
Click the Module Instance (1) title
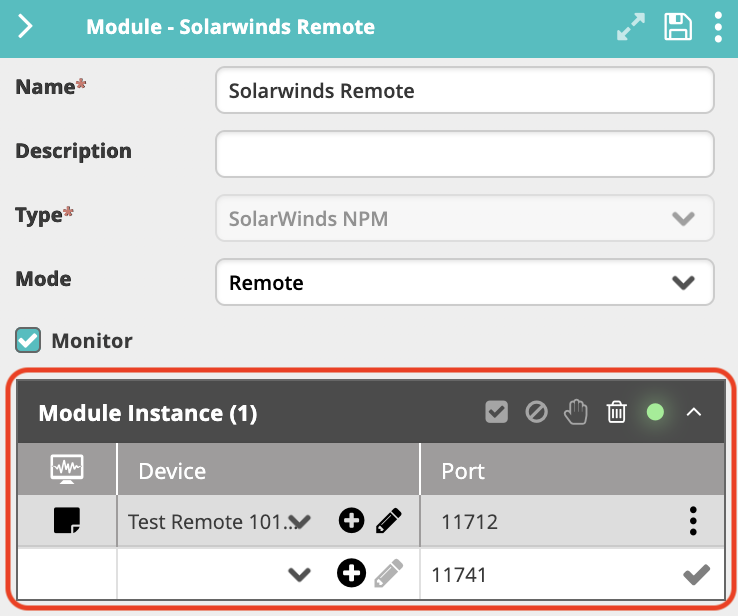[148, 413]
